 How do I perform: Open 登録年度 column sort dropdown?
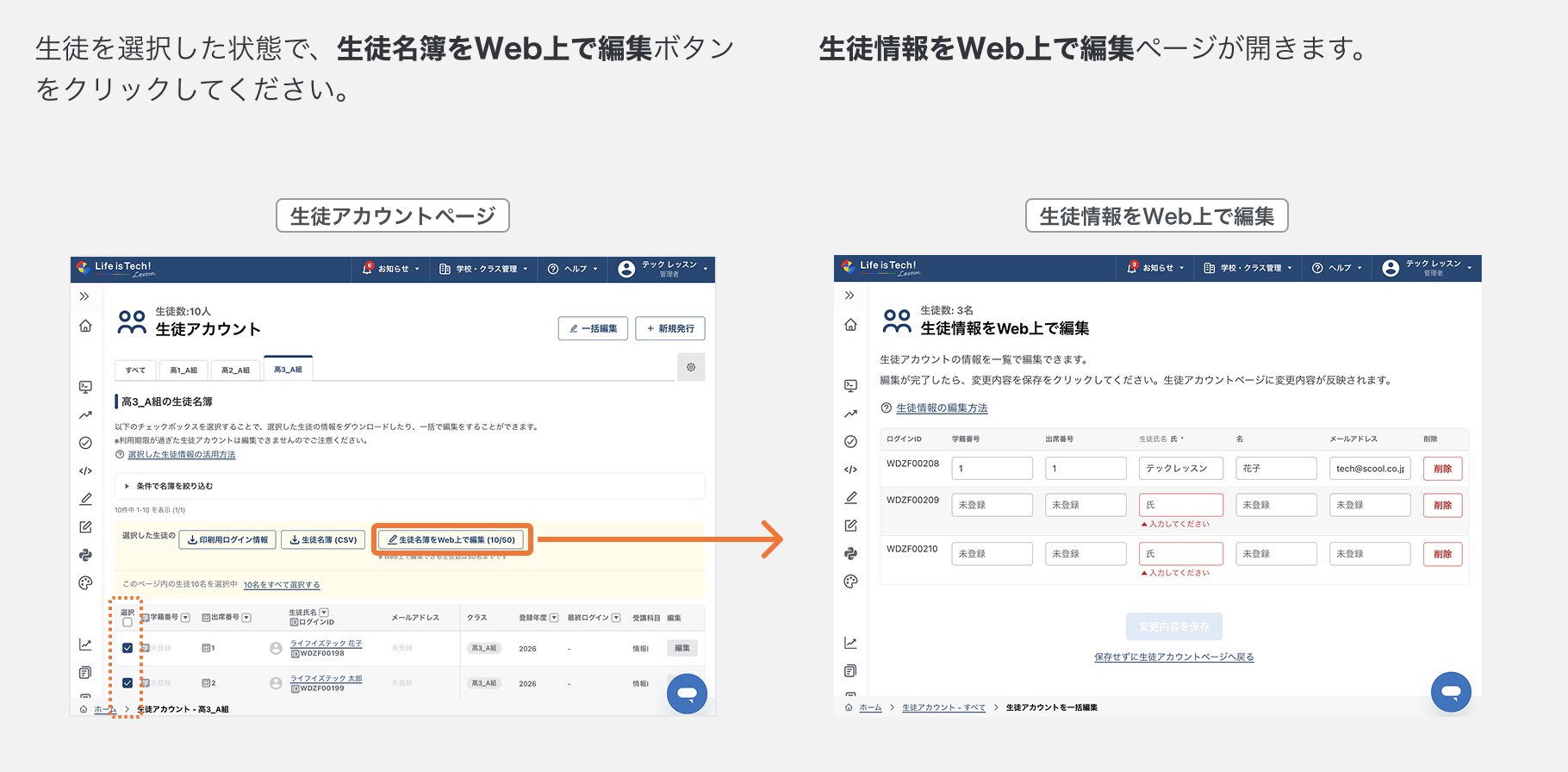554,618
